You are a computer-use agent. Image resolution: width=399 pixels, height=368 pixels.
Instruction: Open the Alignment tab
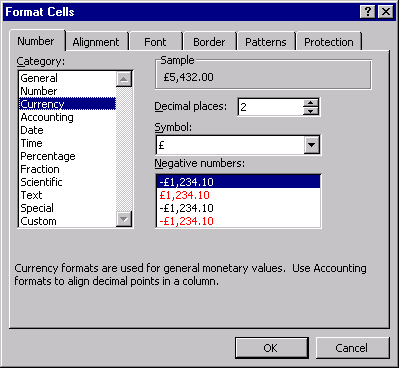(96, 42)
